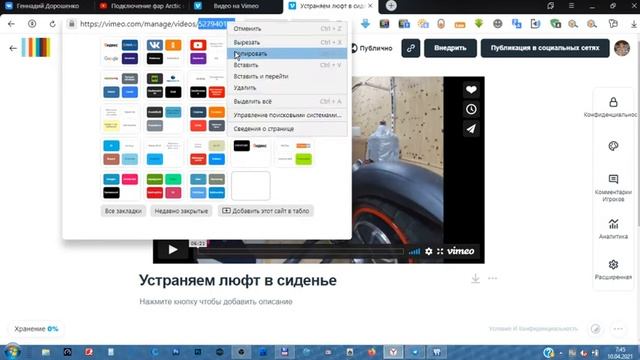Open the YouTube tile in the tableau
The image size is (640, 360).
(x=198, y=45)
